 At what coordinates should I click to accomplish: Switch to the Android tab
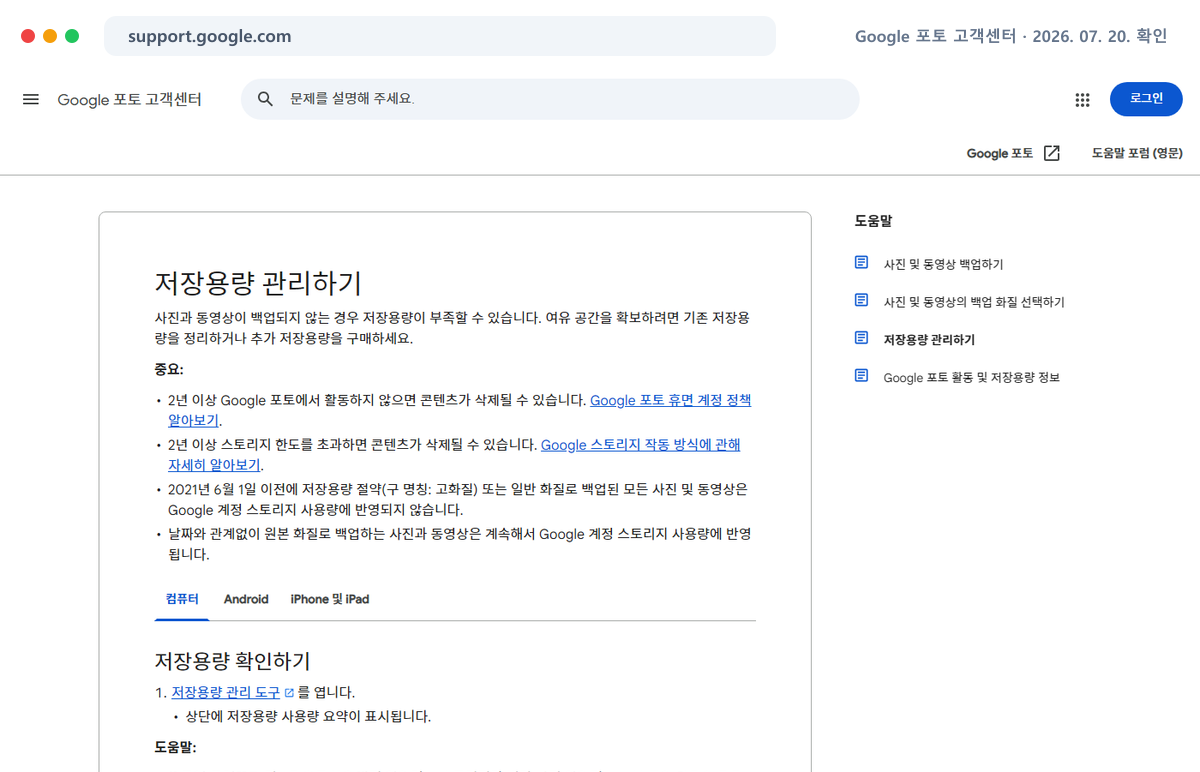click(x=246, y=599)
